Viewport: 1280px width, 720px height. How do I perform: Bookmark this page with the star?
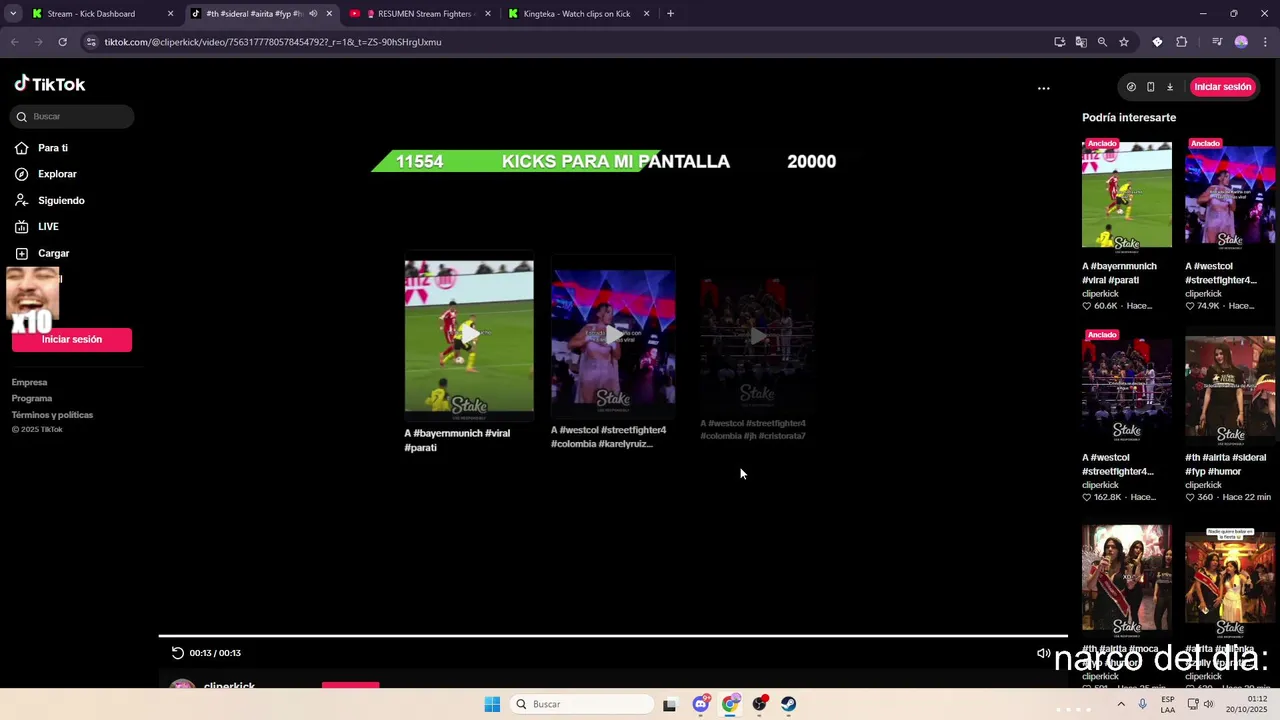point(1124,42)
